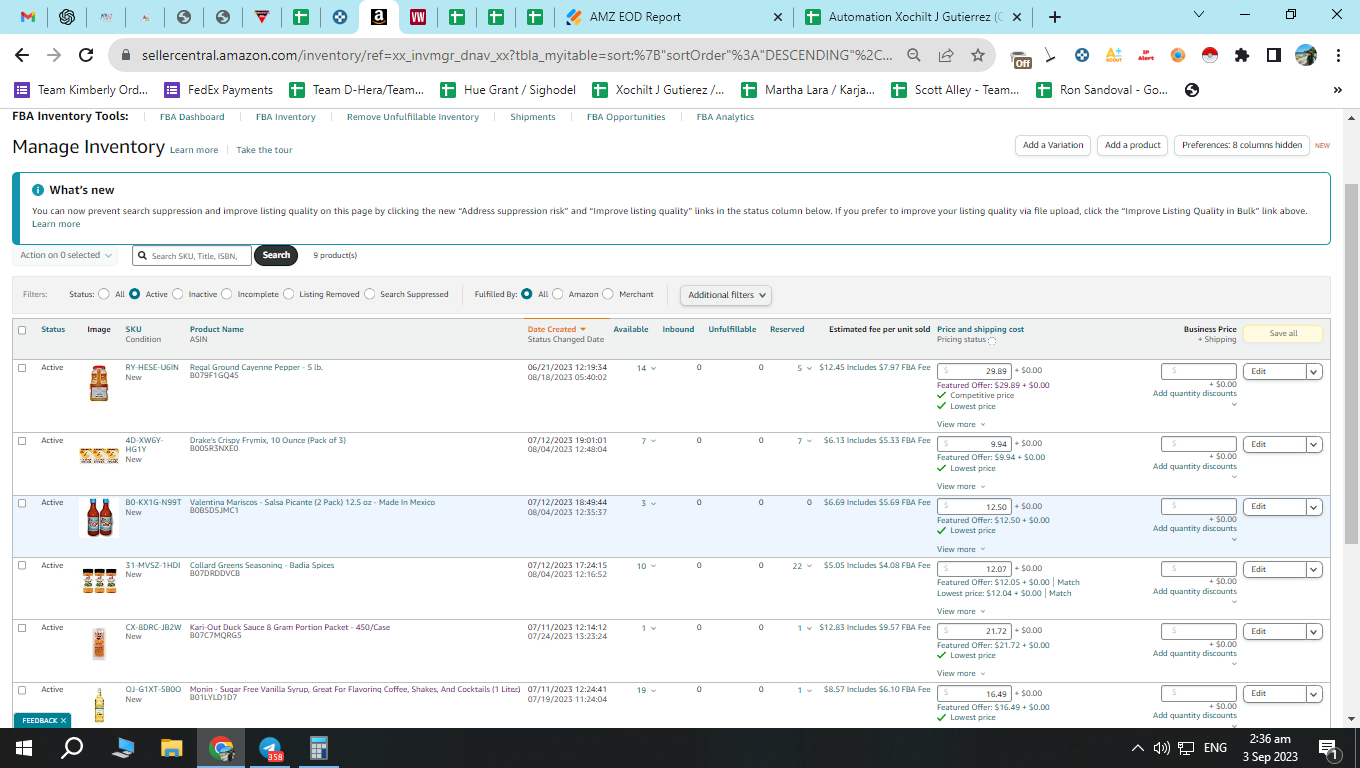The image size is (1360, 768).
Task: Click the Amazon-favicon browser tab
Action: (x=379, y=17)
